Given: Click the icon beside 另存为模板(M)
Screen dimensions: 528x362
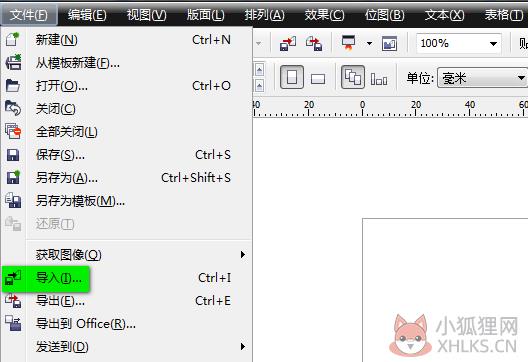Looking at the screenshot, I should (13, 200).
